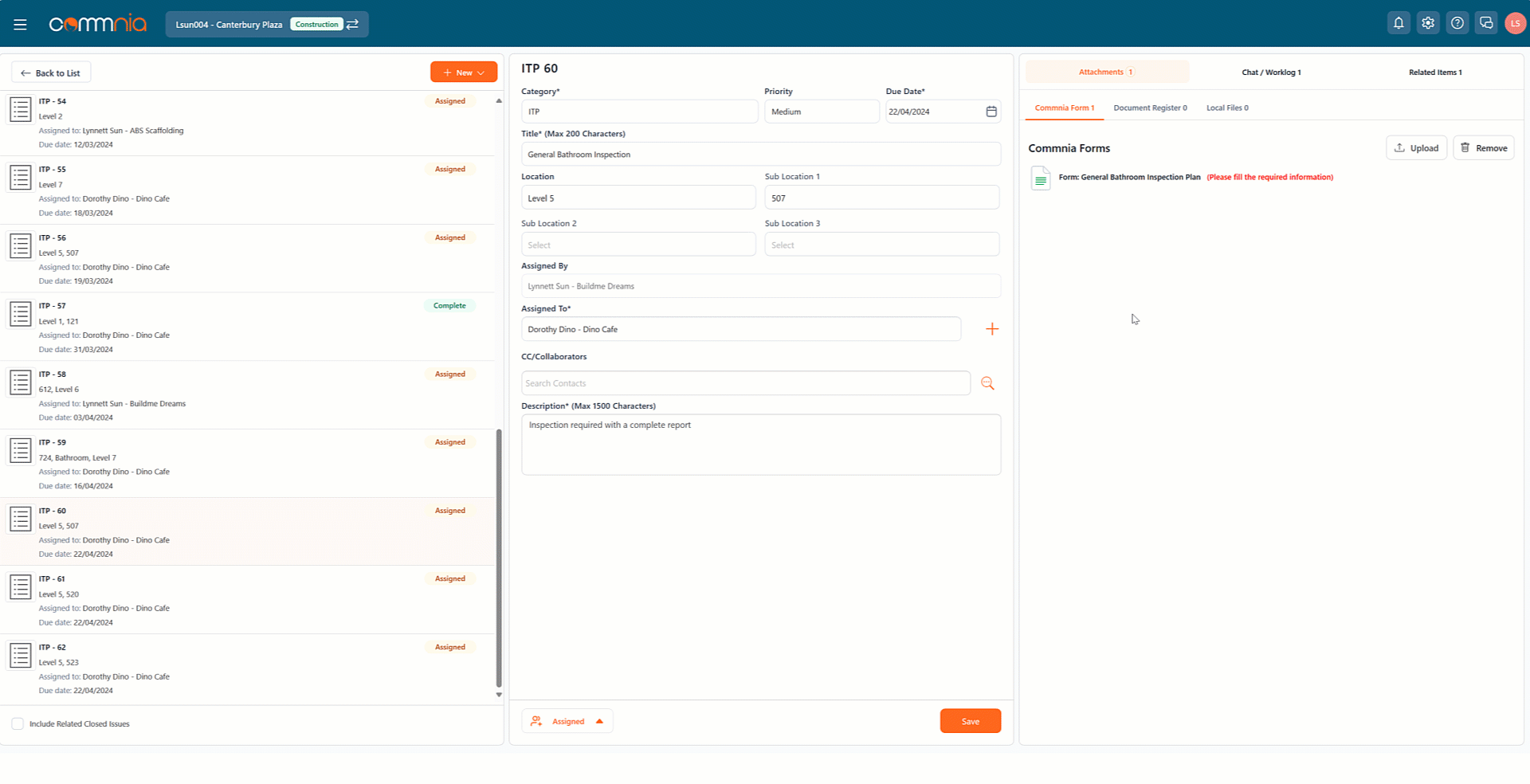Click the list icon of ITP - 57
The width and height of the screenshot is (1530, 784).
click(21, 314)
